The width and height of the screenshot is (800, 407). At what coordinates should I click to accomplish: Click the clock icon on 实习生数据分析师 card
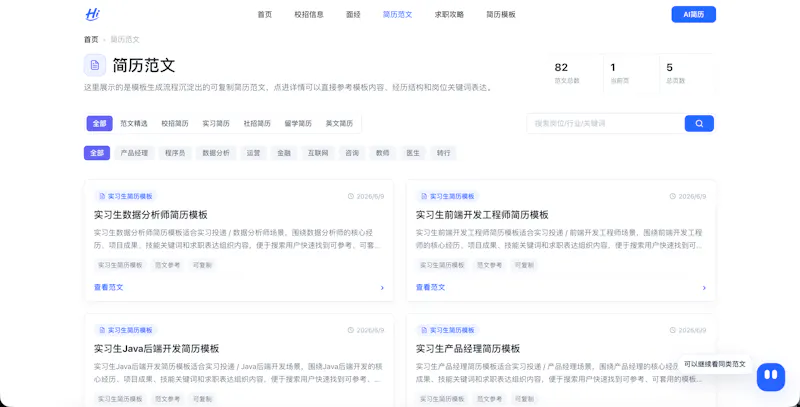pos(351,196)
